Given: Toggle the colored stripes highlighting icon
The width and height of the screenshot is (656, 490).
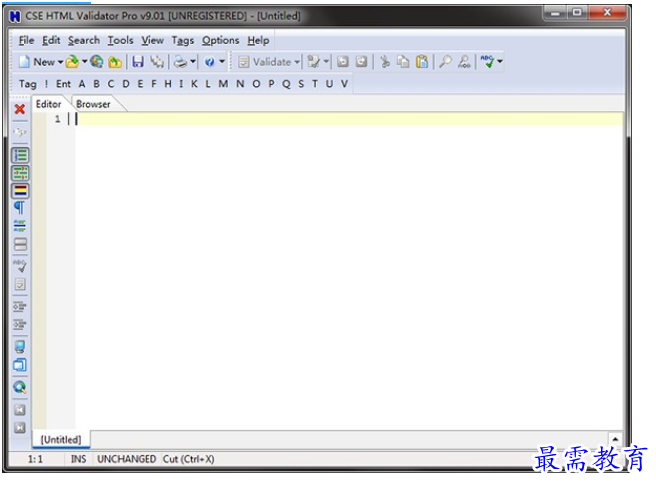Looking at the screenshot, I should point(20,191).
